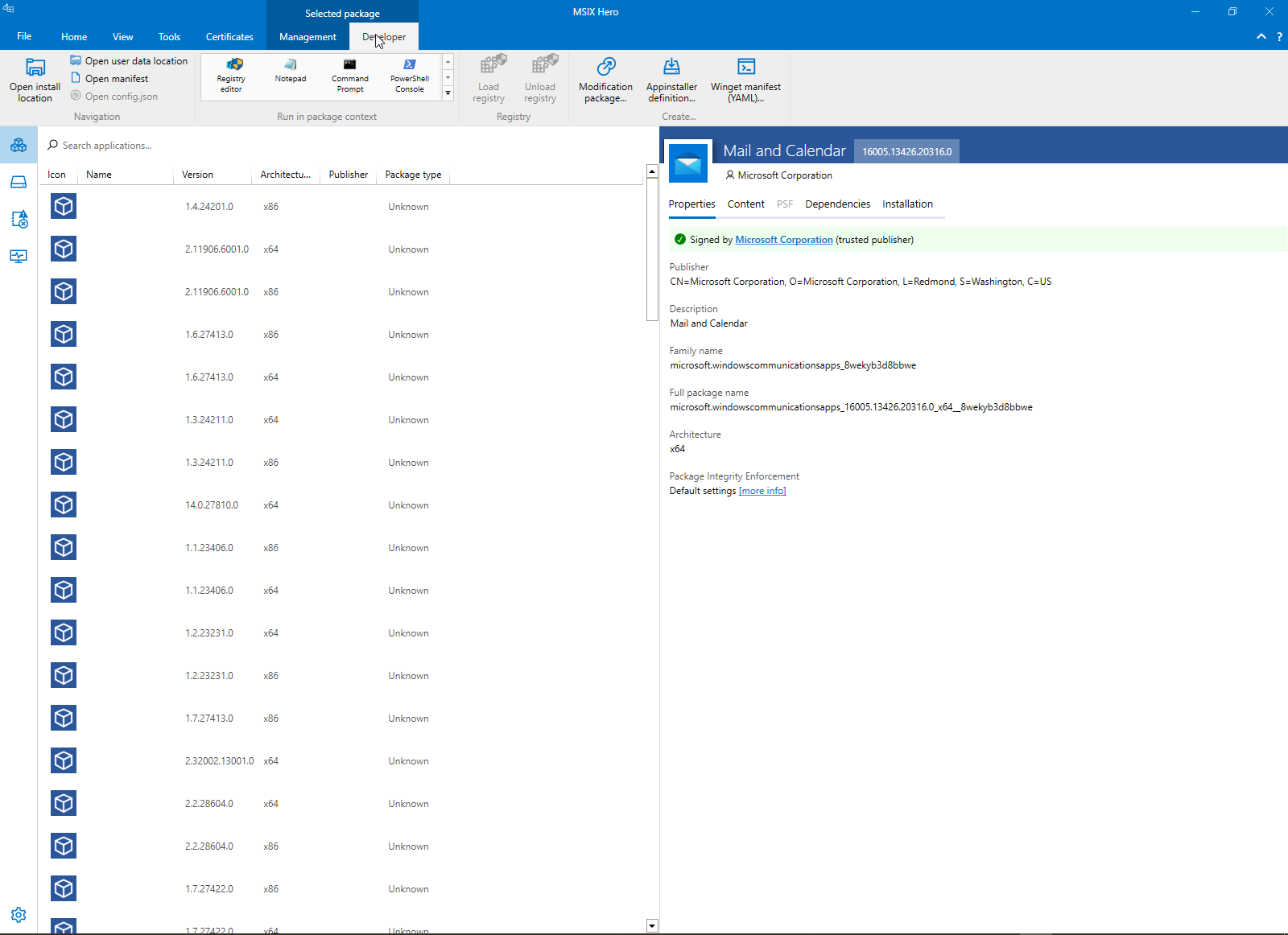Run Command Prompt in package context
This screenshot has height=935, width=1288.
point(350,76)
